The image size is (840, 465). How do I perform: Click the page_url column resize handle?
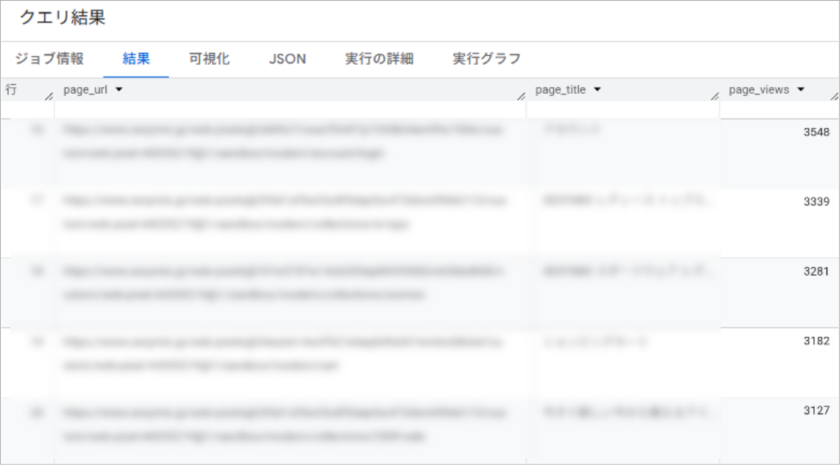click(x=520, y=96)
